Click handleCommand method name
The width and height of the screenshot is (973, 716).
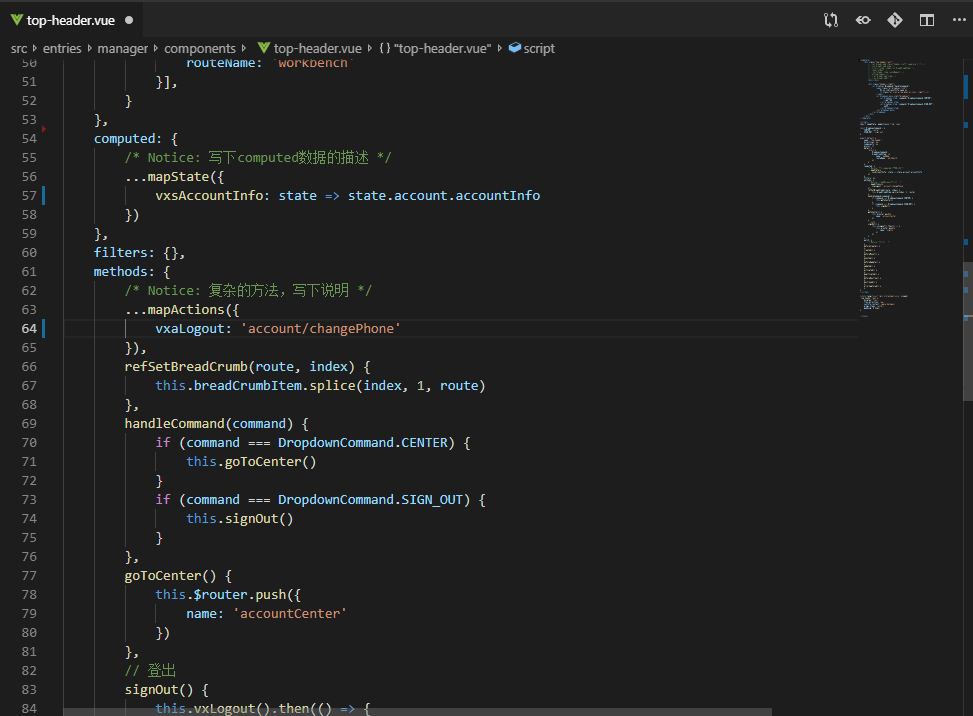(174, 423)
